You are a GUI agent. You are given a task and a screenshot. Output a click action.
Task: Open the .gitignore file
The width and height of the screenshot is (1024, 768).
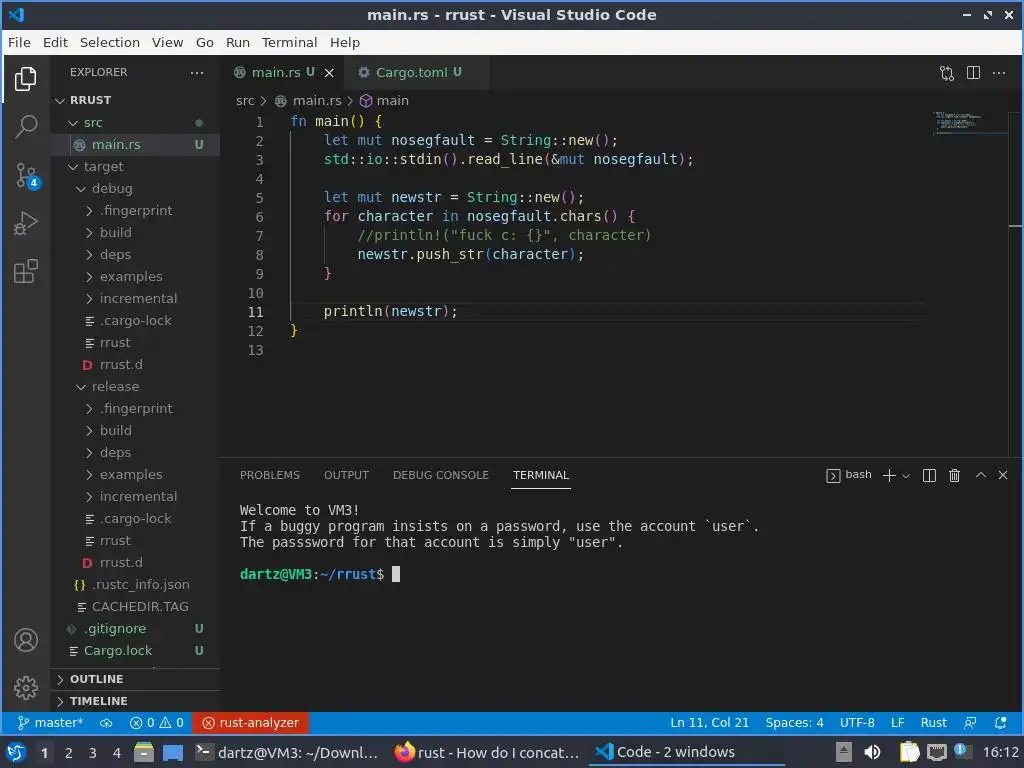[135, 628]
